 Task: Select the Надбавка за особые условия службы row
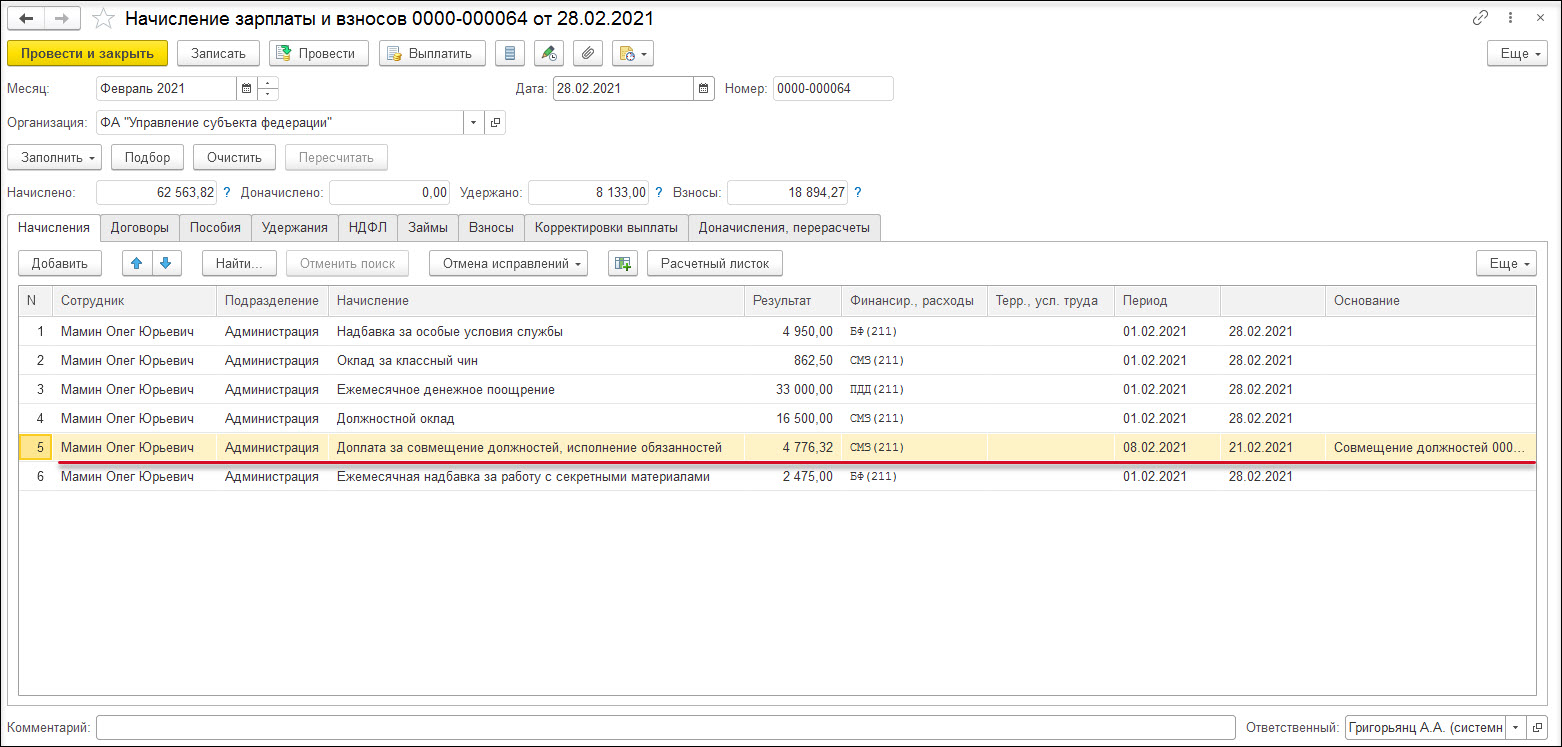777,331
